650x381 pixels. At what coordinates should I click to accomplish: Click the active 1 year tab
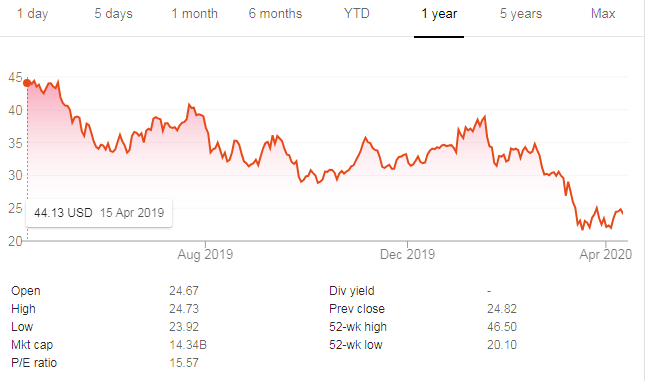click(x=439, y=14)
